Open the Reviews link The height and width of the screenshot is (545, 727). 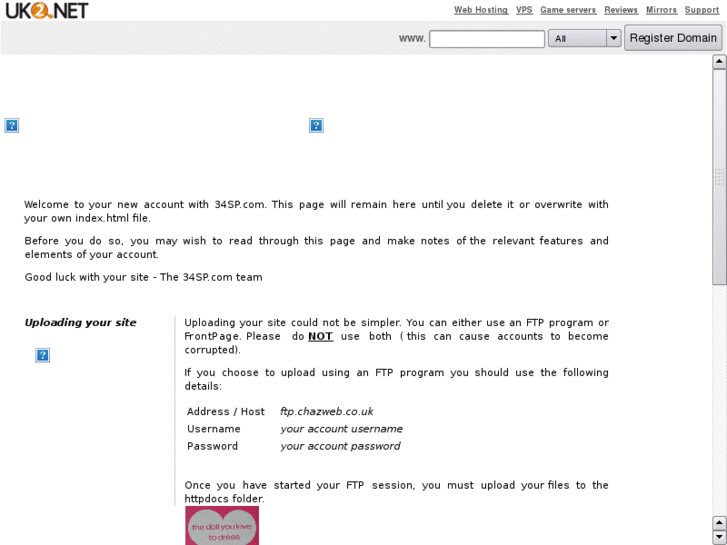pos(621,10)
